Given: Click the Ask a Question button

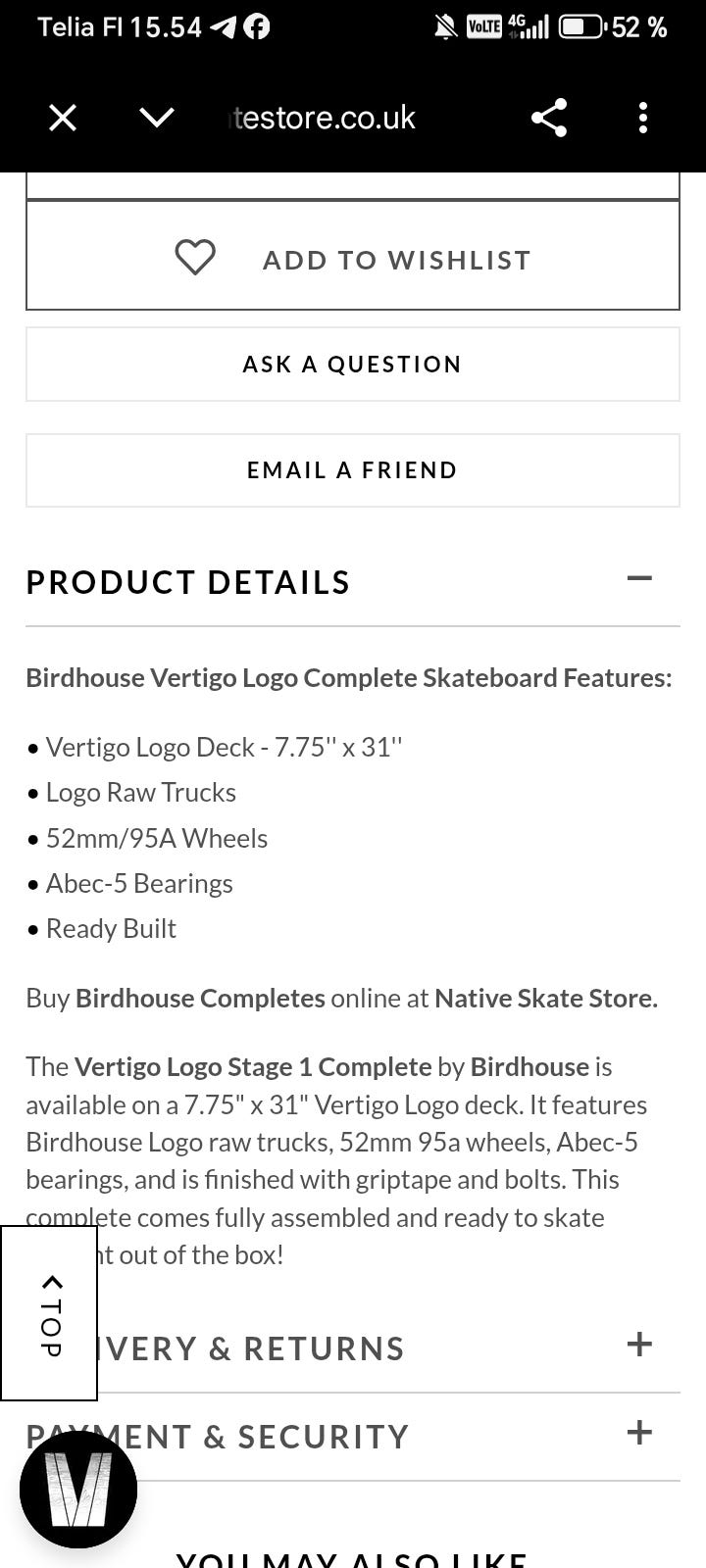Looking at the screenshot, I should tap(353, 365).
